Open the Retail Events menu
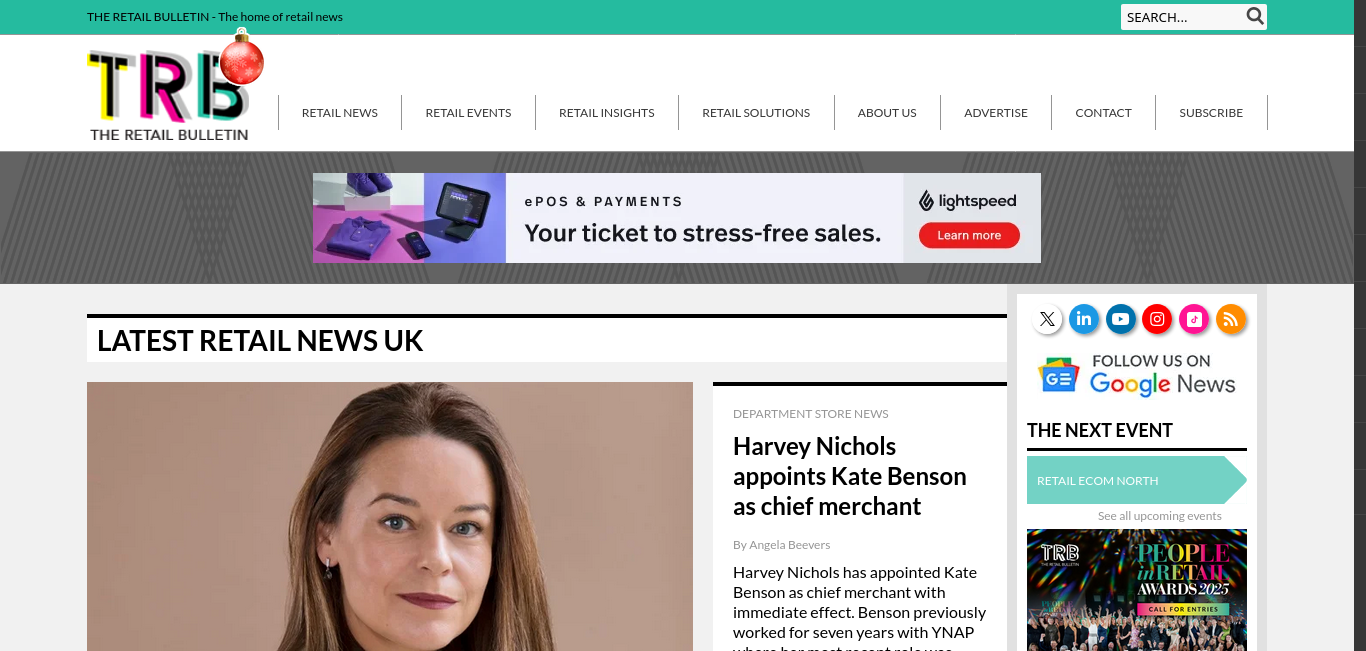The height and width of the screenshot is (651, 1366). point(468,113)
